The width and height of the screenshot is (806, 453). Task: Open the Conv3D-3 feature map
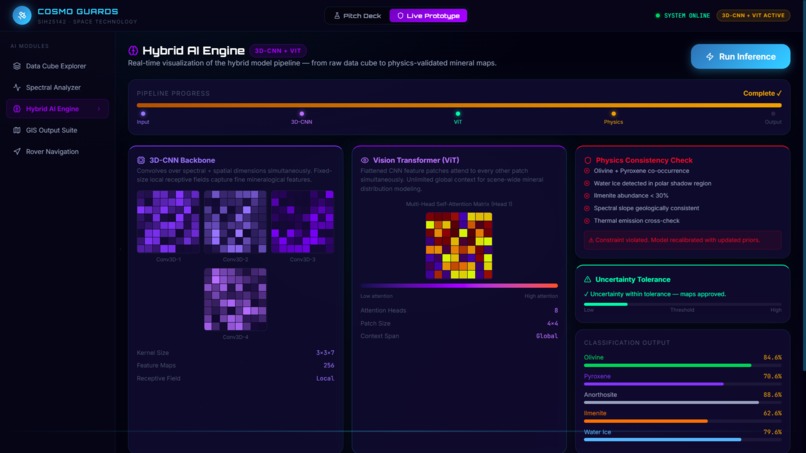[x=302, y=222]
